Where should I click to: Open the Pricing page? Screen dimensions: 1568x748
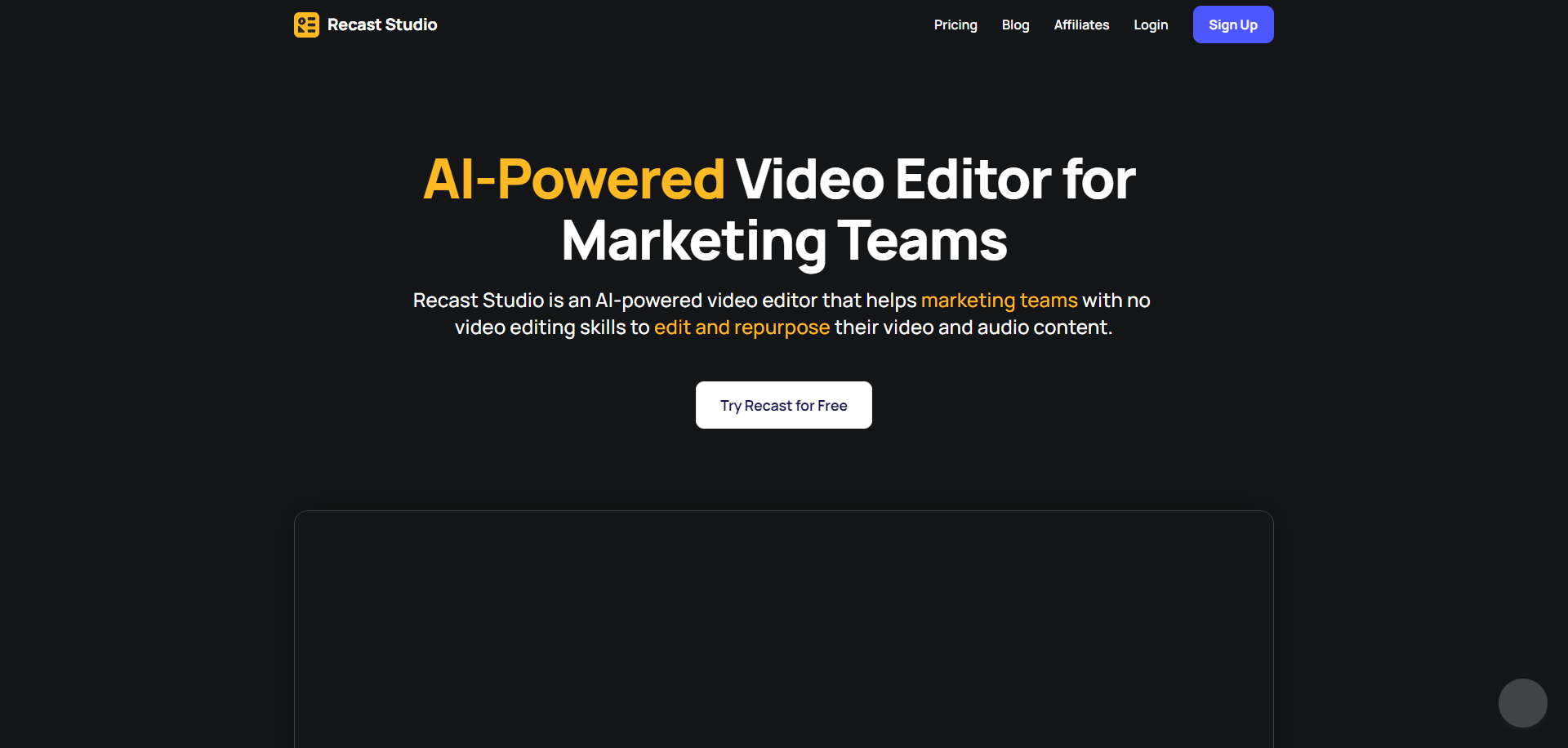coord(955,24)
